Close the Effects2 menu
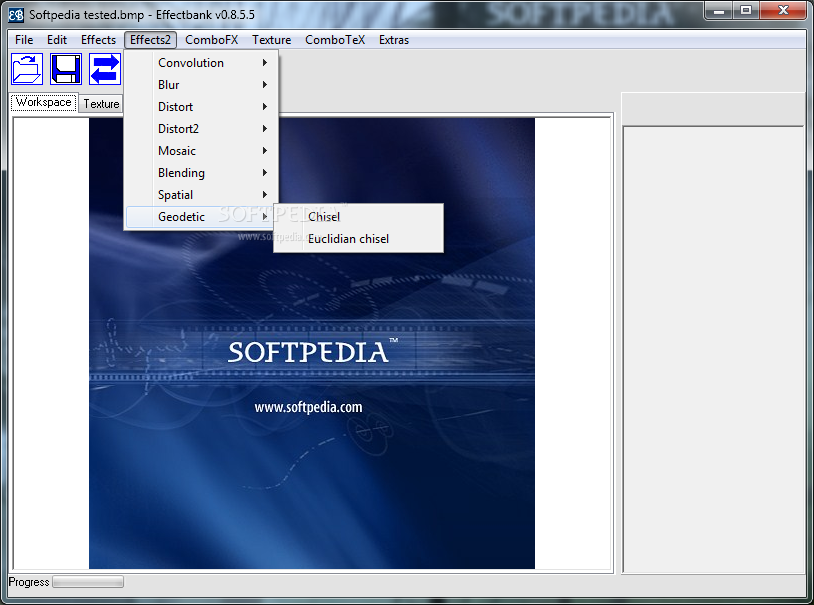Image resolution: width=814 pixels, height=605 pixels. pyautogui.click(x=150, y=40)
